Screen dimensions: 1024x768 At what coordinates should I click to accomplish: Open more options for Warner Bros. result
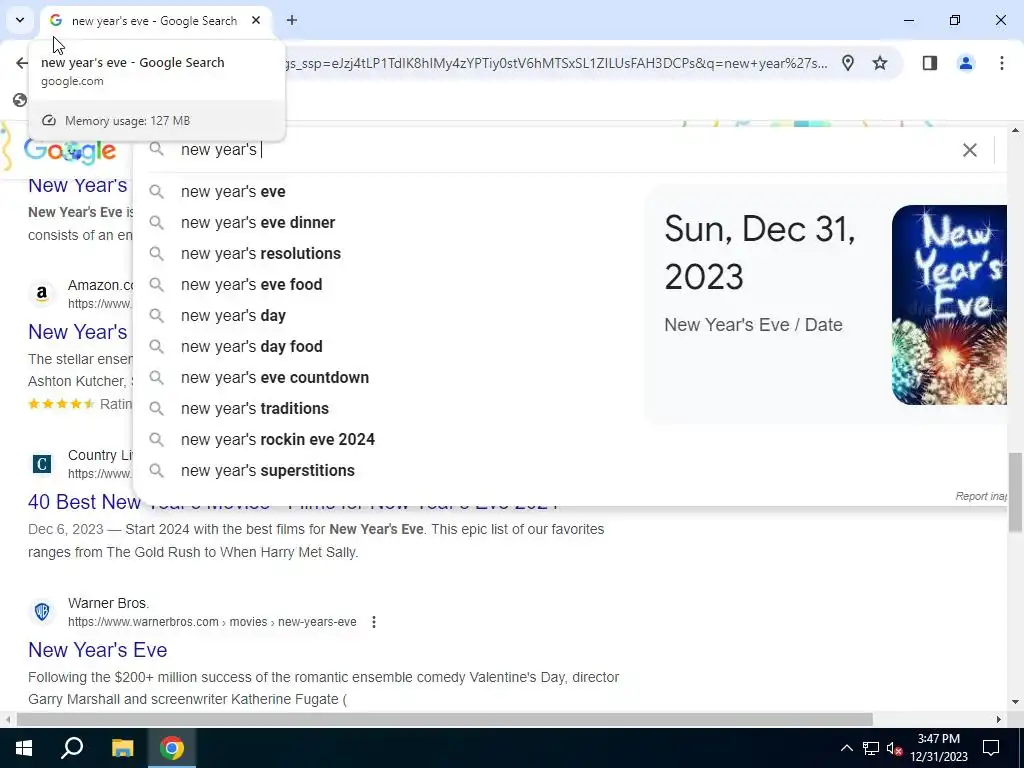pos(374,622)
